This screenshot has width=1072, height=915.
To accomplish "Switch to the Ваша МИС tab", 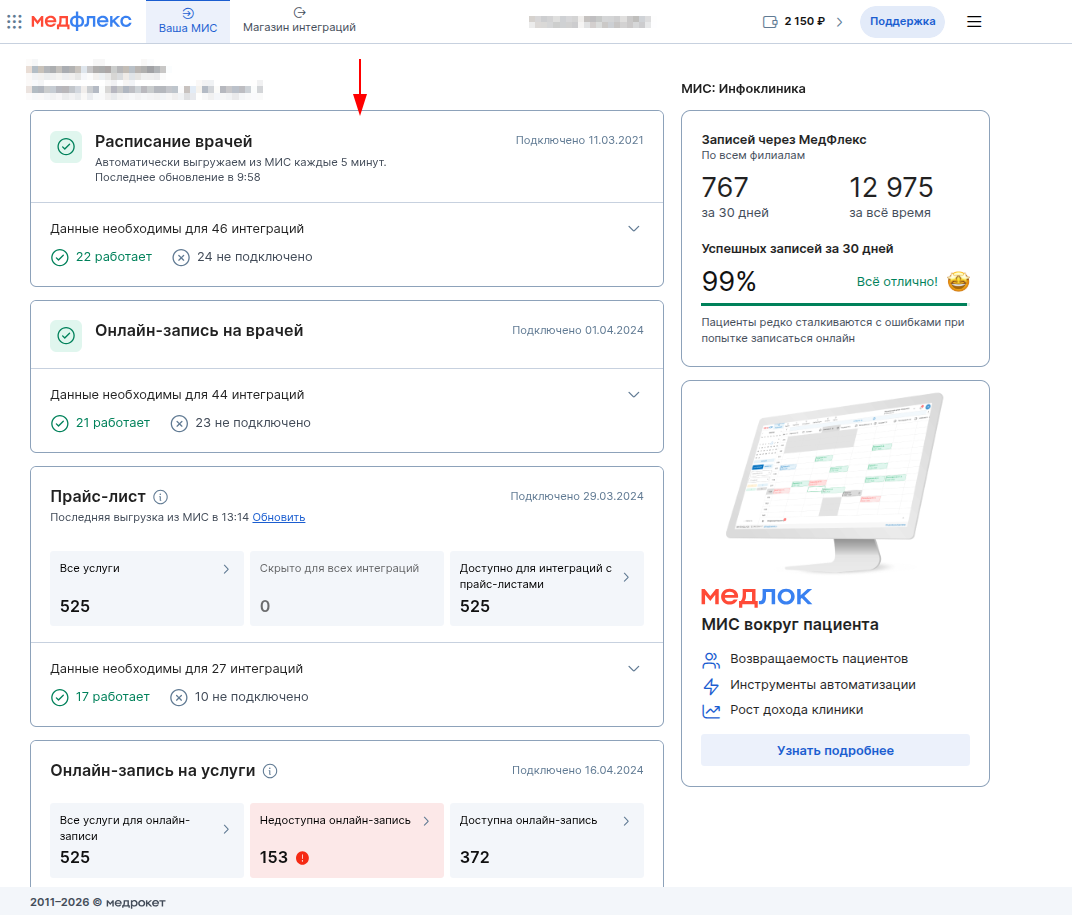I will pyautogui.click(x=188, y=21).
